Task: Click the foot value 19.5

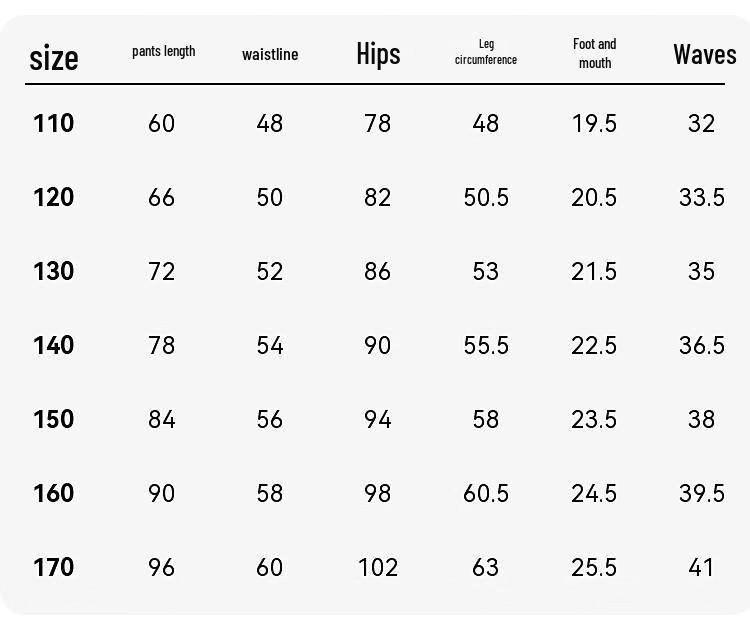Action: [594, 123]
